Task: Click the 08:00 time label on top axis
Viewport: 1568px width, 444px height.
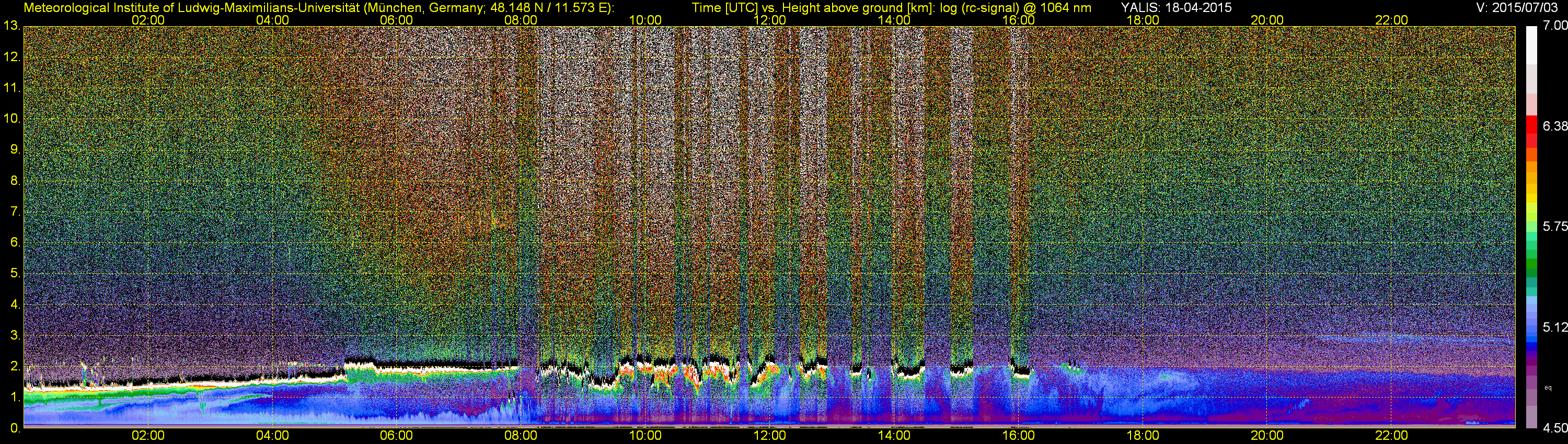Action: [521, 20]
